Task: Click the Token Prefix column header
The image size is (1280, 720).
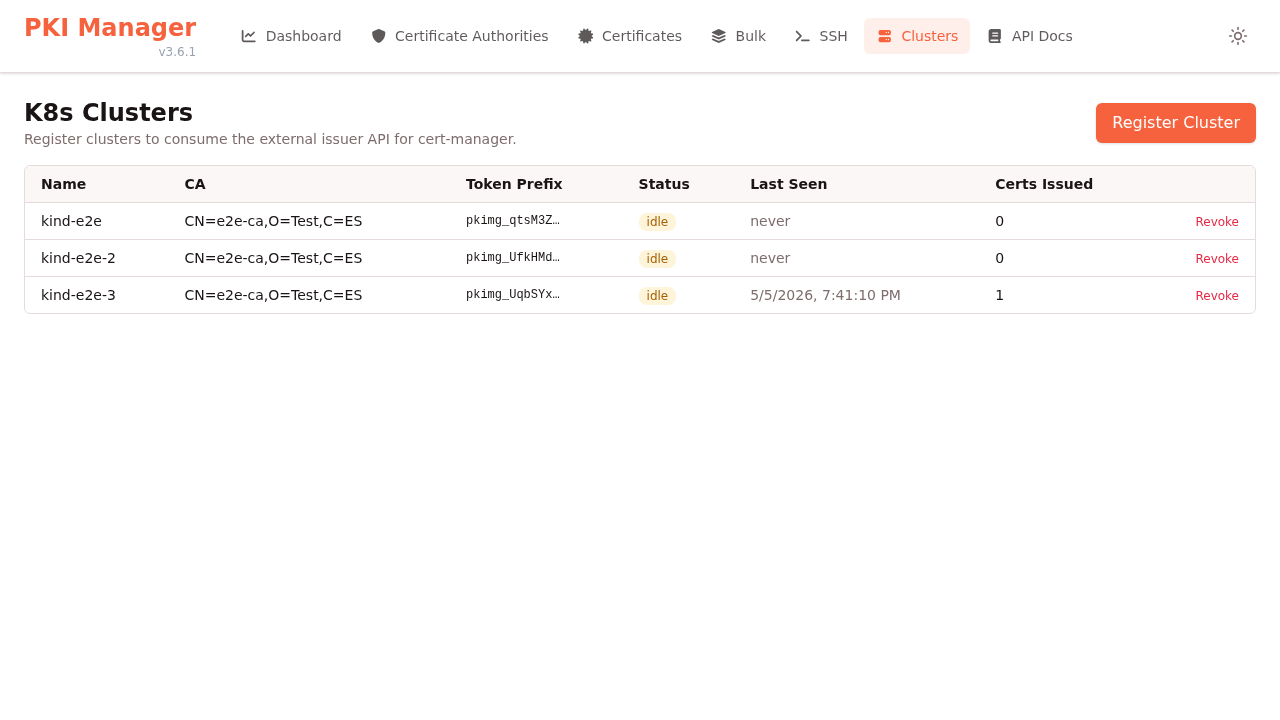Action: [514, 184]
